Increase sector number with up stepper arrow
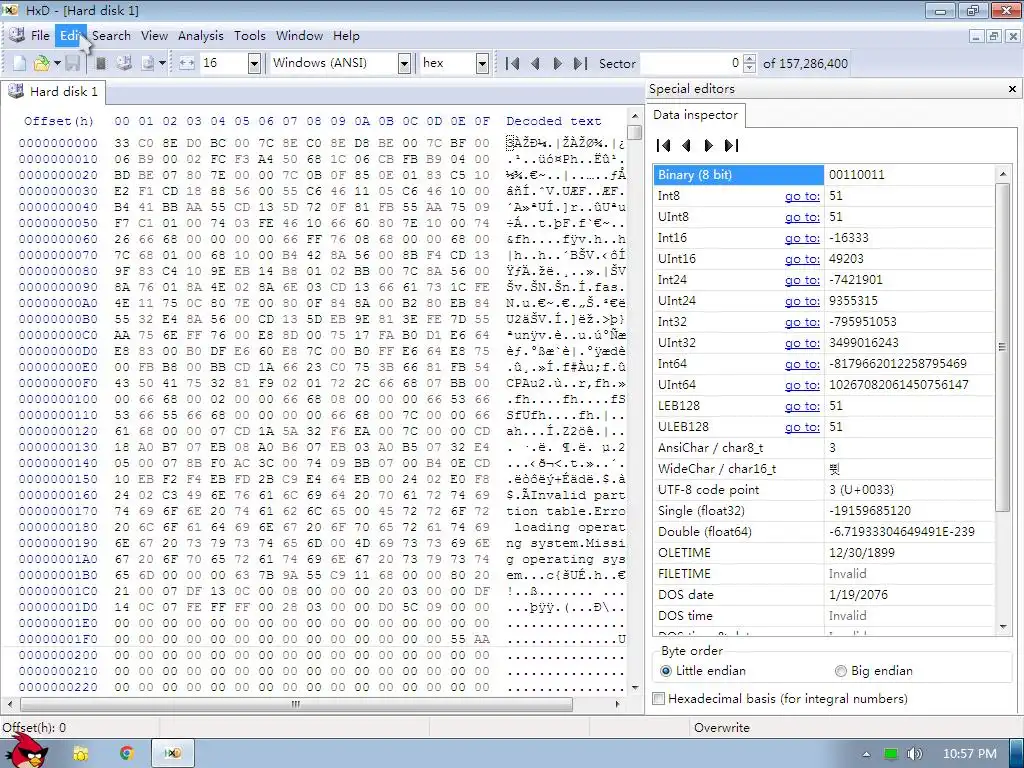The width and height of the screenshot is (1024, 768). (750, 59)
